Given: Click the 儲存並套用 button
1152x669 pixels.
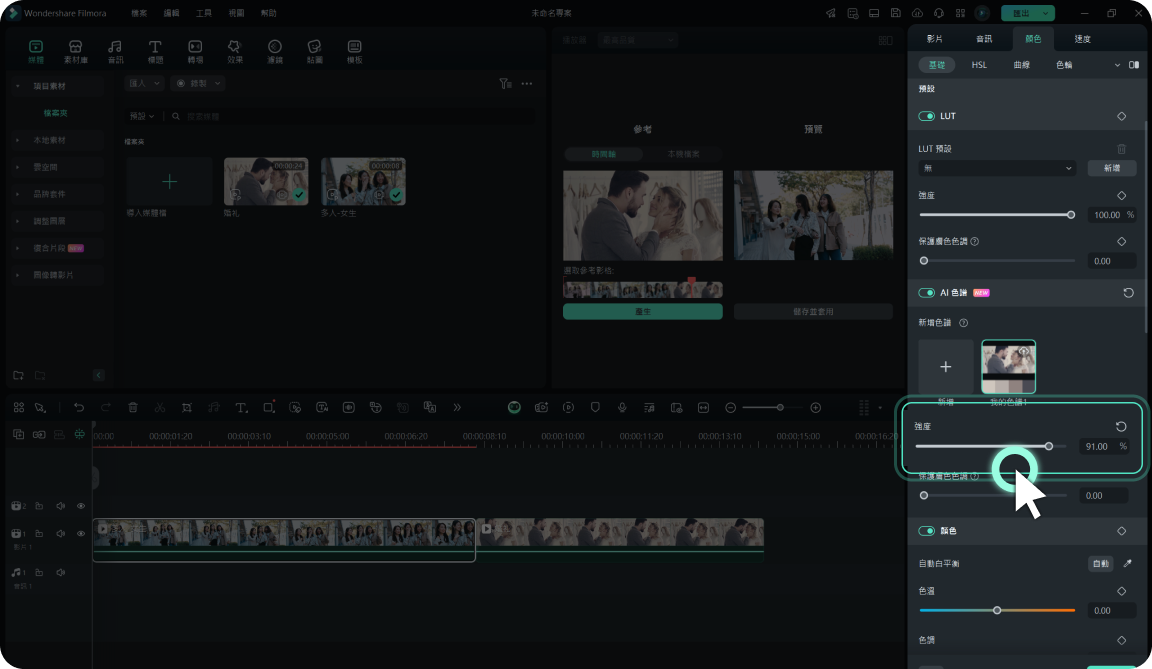Looking at the screenshot, I should [x=813, y=311].
